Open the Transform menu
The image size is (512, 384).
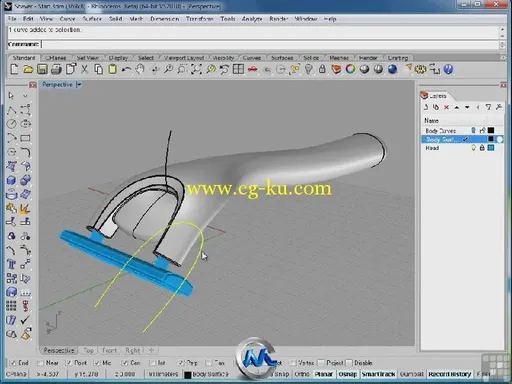[199, 19]
